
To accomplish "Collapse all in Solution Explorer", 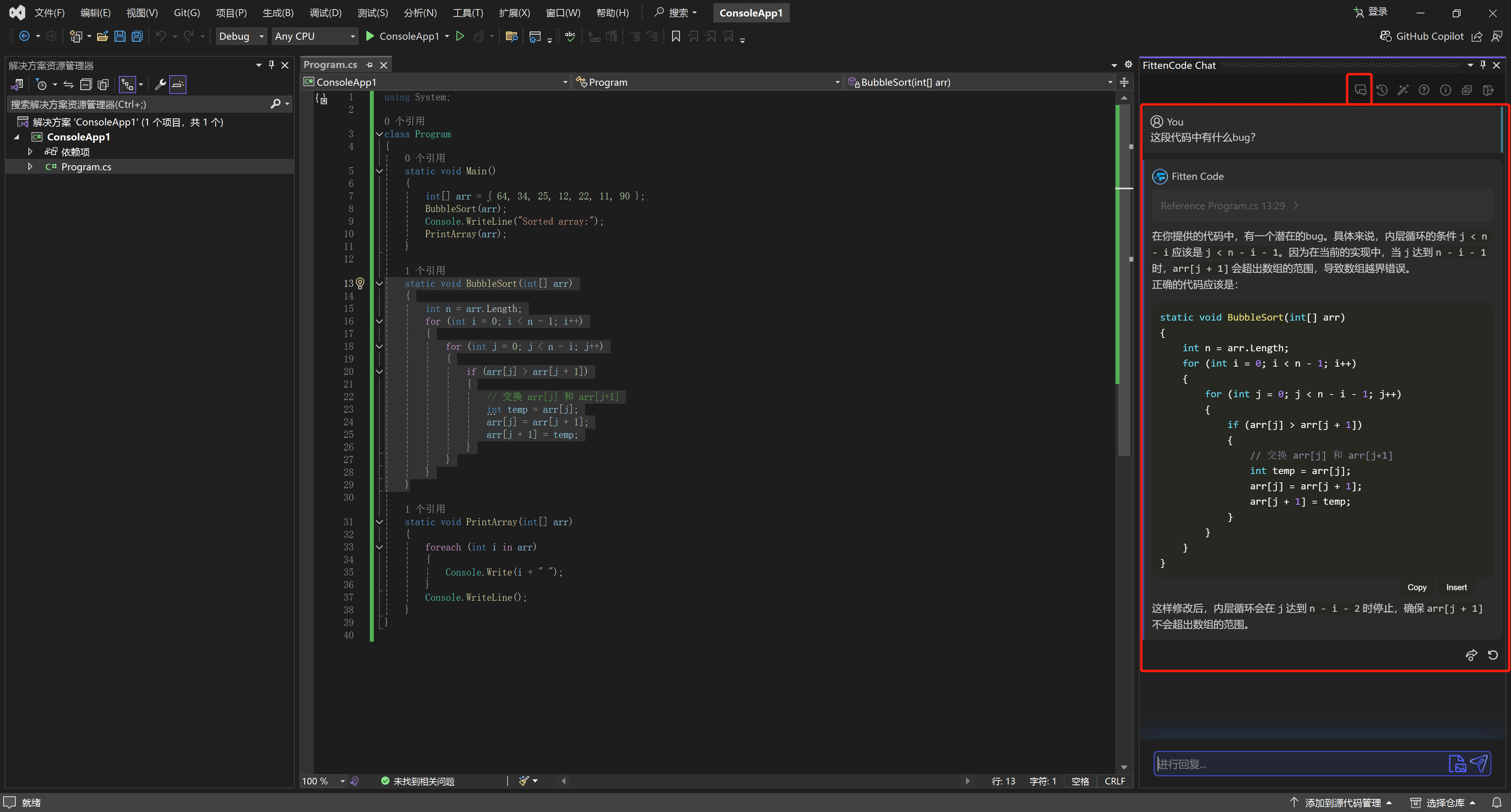I will coord(86,85).
